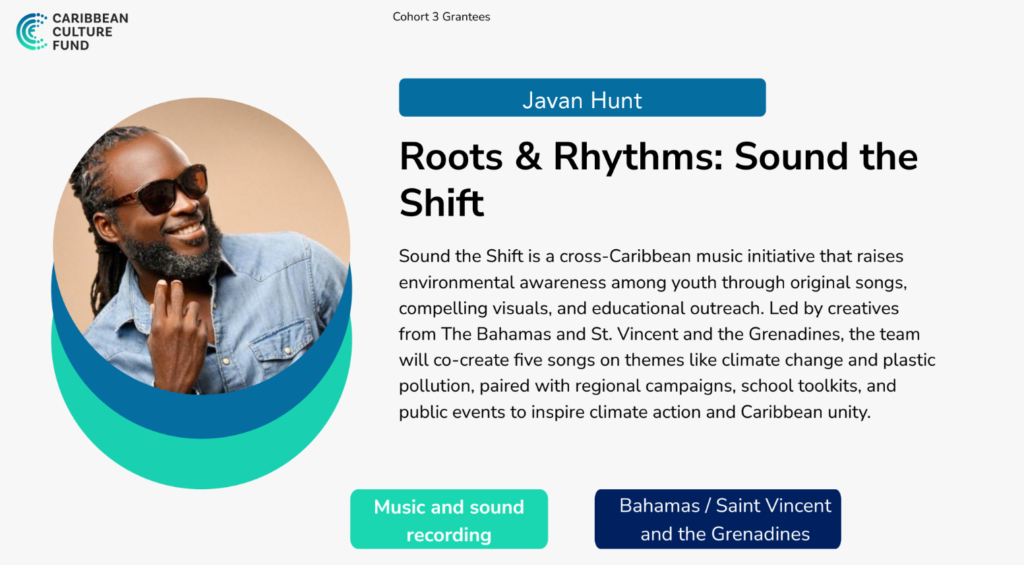Click the Music and sound recording tag
This screenshot has width=1024, height=565.
449,520
